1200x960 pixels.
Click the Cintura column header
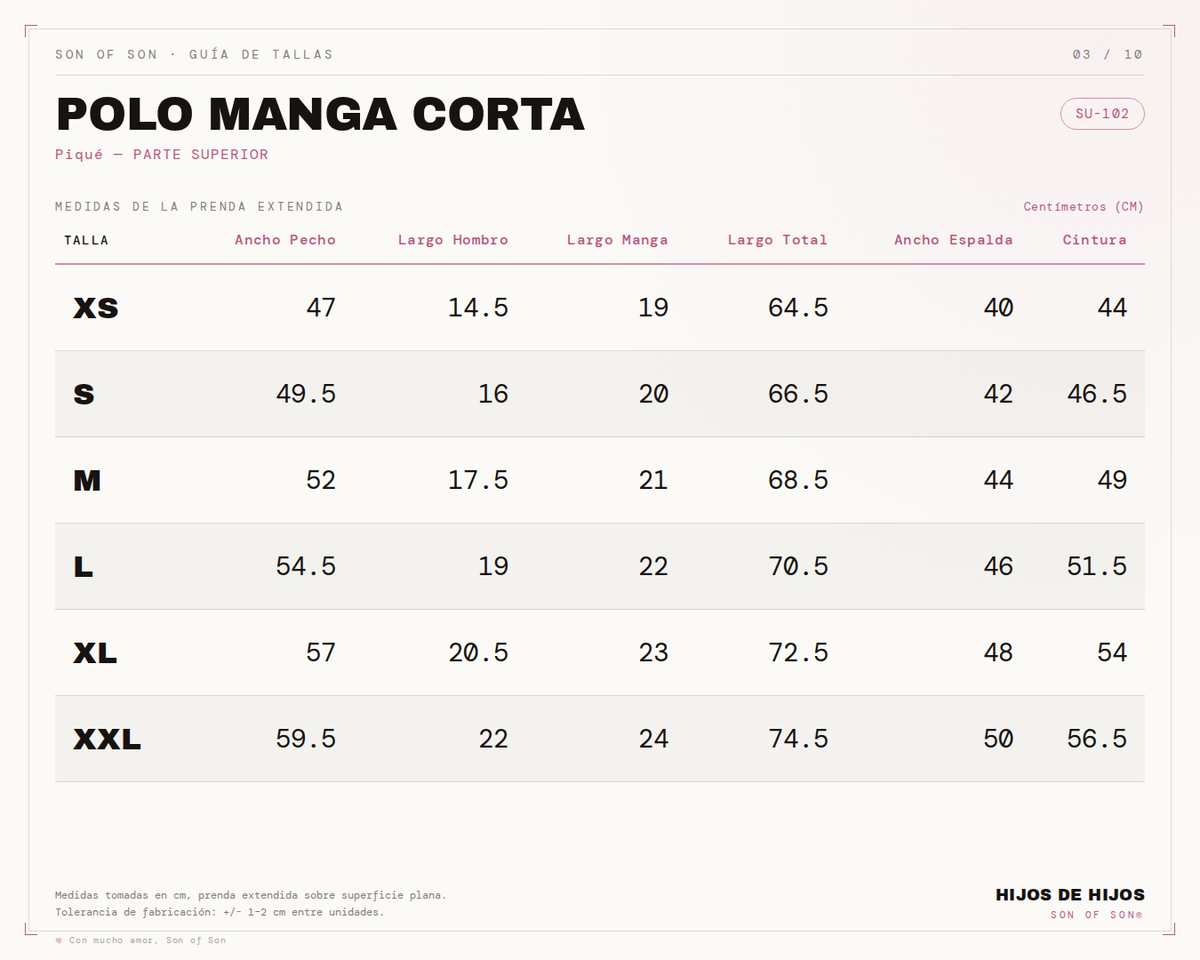click(x=1095, y=240)
